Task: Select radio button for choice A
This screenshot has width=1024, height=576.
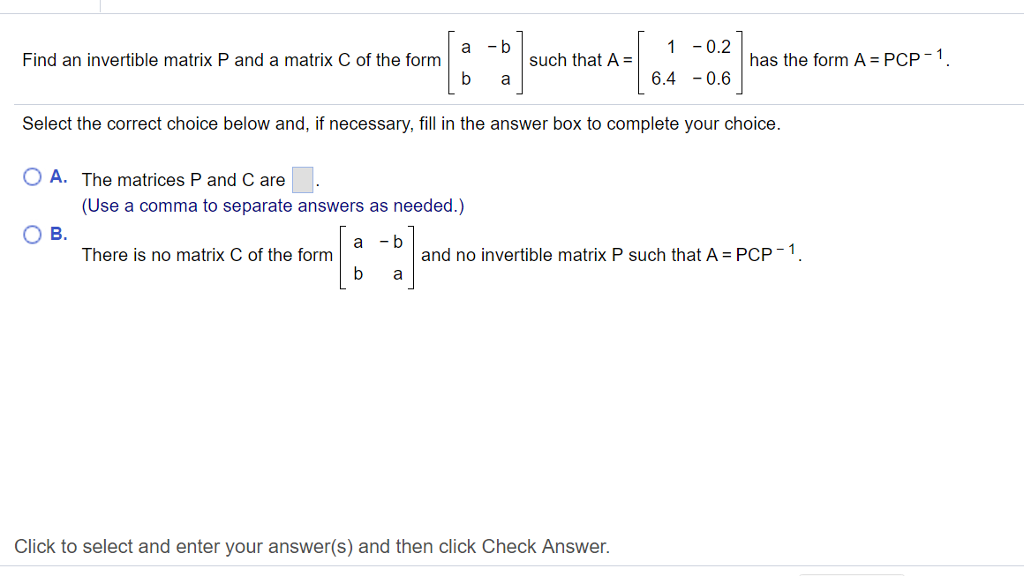Action: click(x=32, y=177)
